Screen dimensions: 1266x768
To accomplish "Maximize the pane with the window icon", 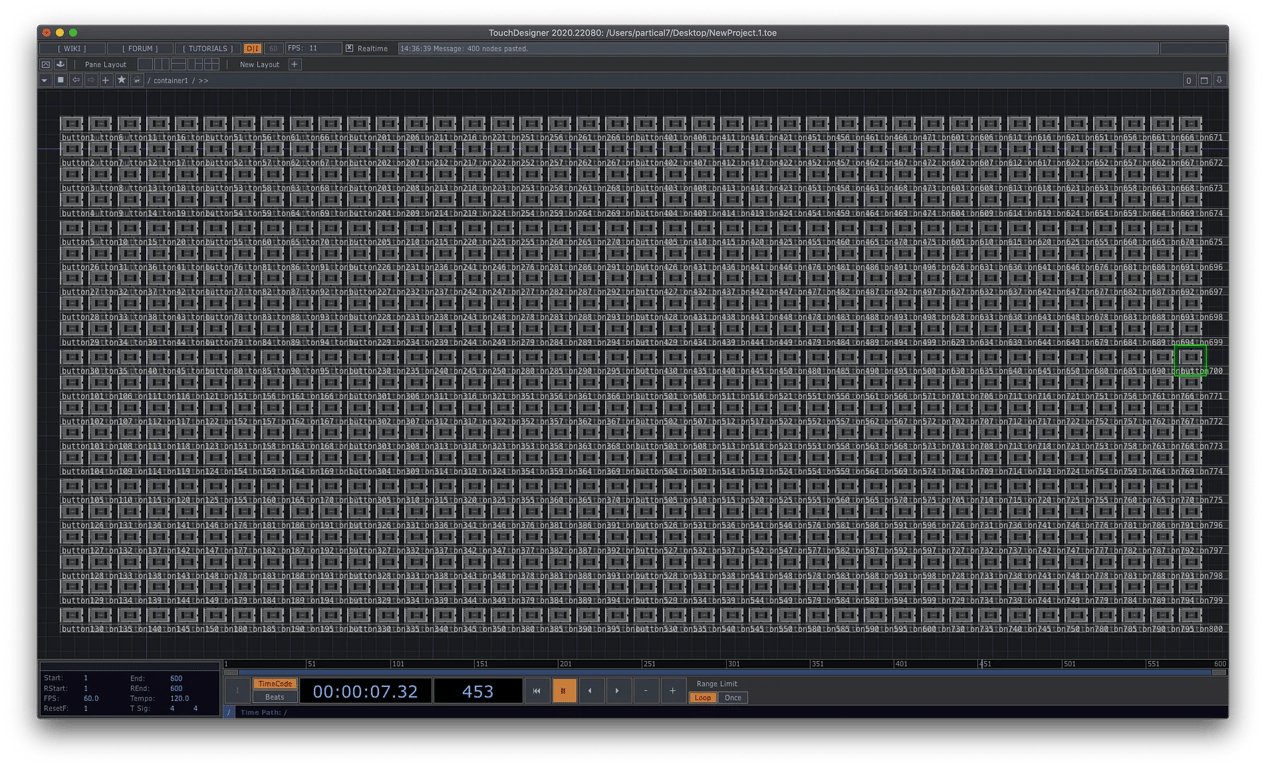I will point(1204,80).
